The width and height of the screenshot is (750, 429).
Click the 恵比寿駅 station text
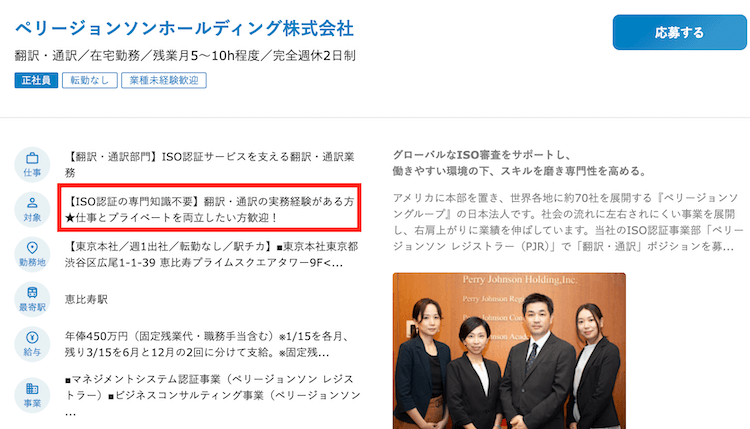[86, 299]
